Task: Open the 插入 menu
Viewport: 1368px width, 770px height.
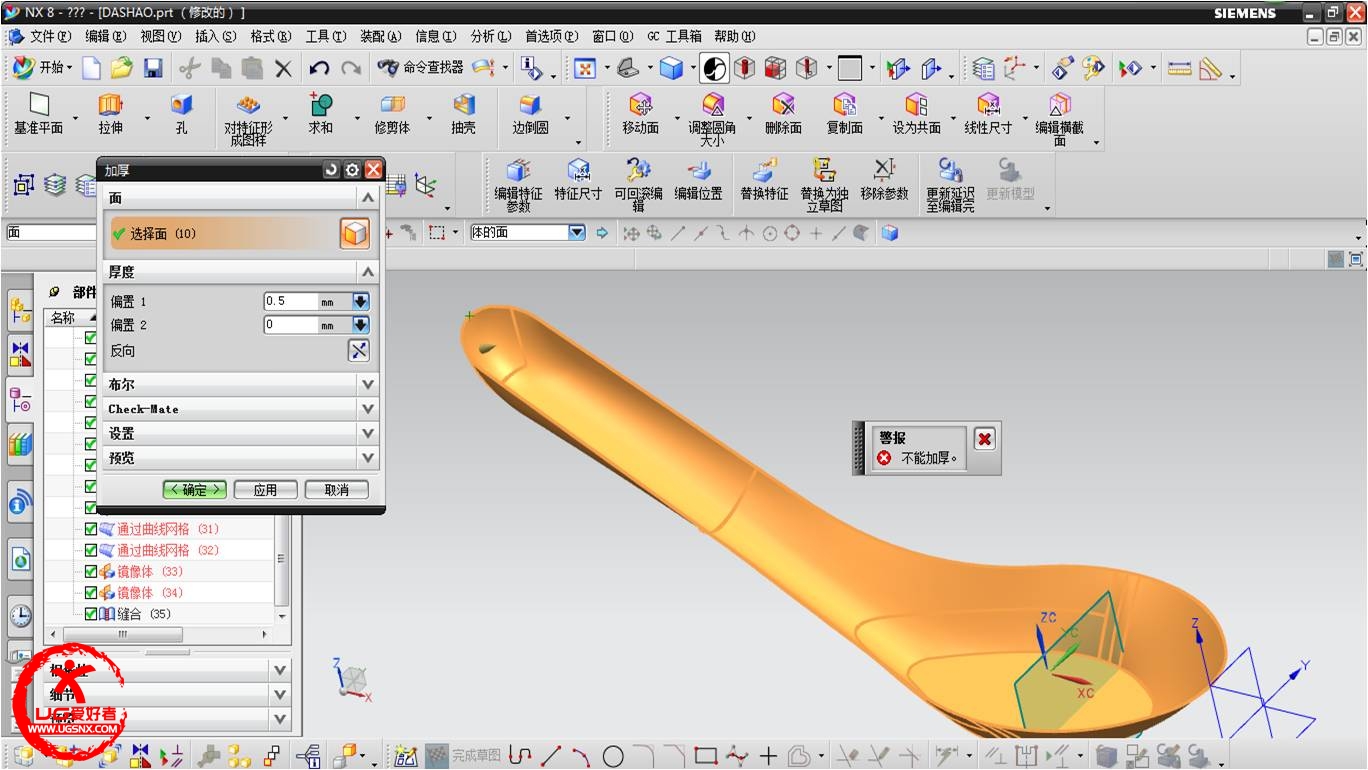Action: click(215, 36)
